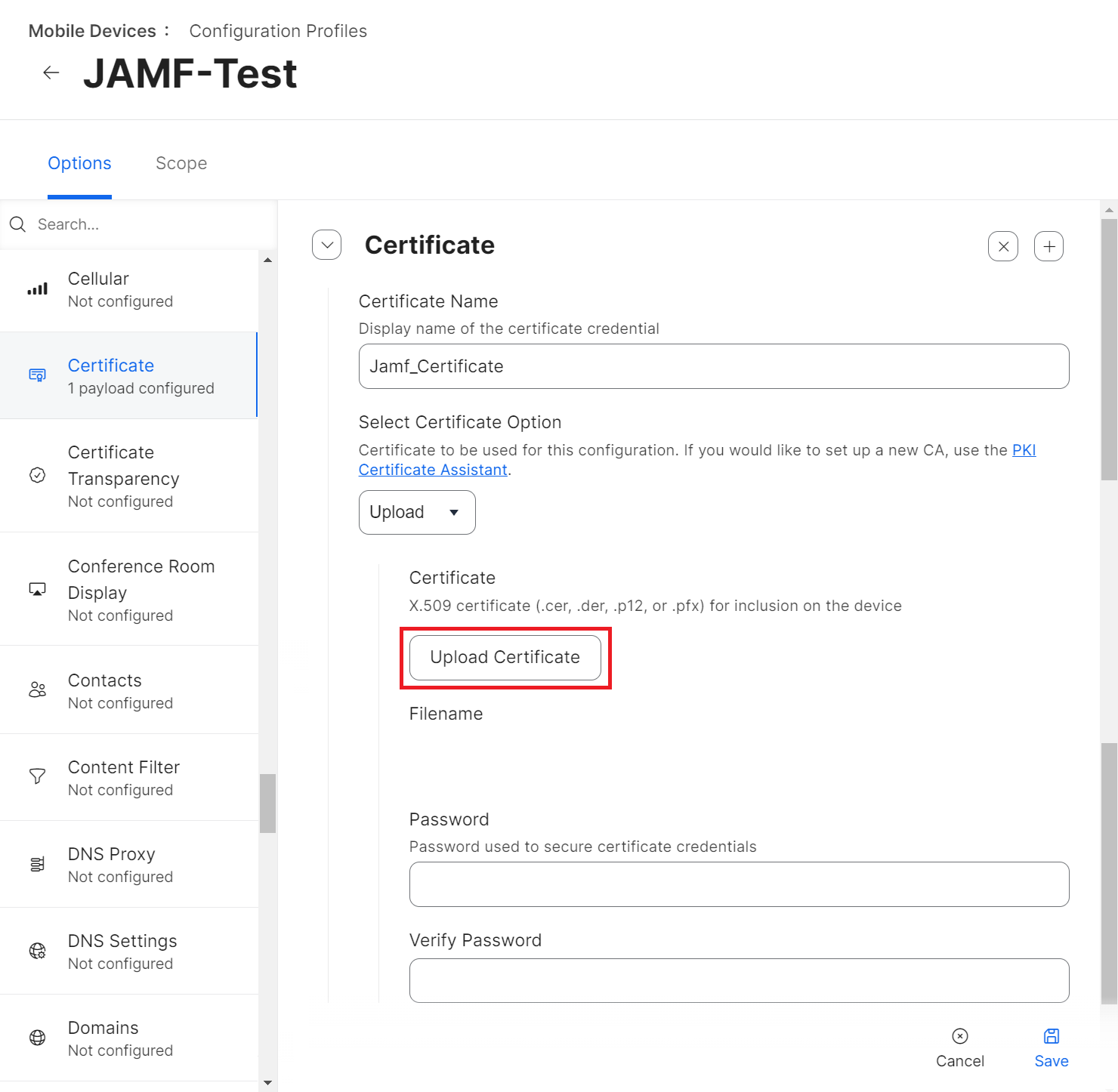
Task: Open Certificate Transparency payload icon
Action: point(38,476)
